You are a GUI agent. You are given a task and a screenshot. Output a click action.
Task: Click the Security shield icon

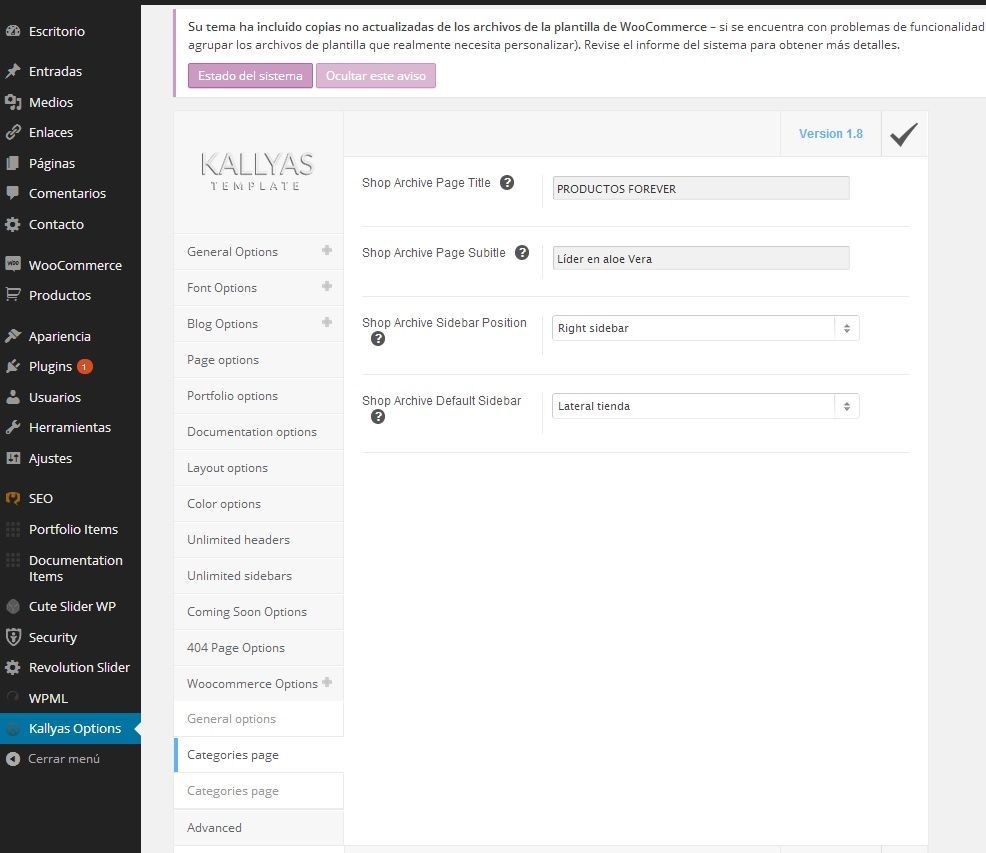click(13, 637)
